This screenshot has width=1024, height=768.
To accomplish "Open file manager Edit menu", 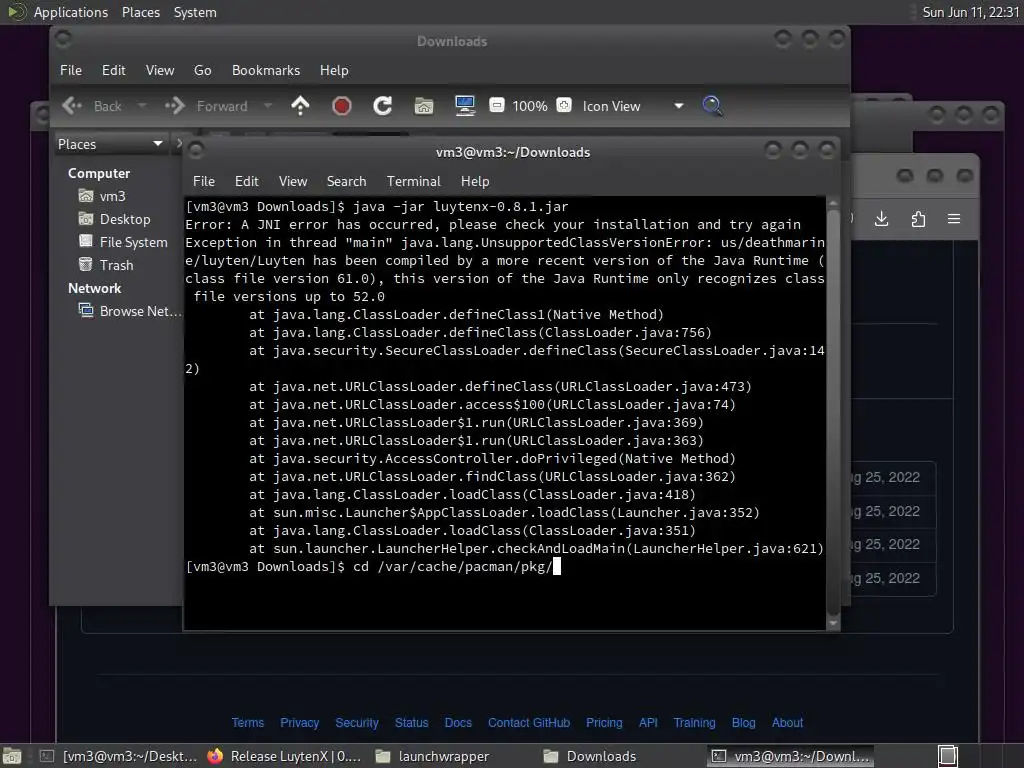I will pyautogui.click(x=114, y=71).
